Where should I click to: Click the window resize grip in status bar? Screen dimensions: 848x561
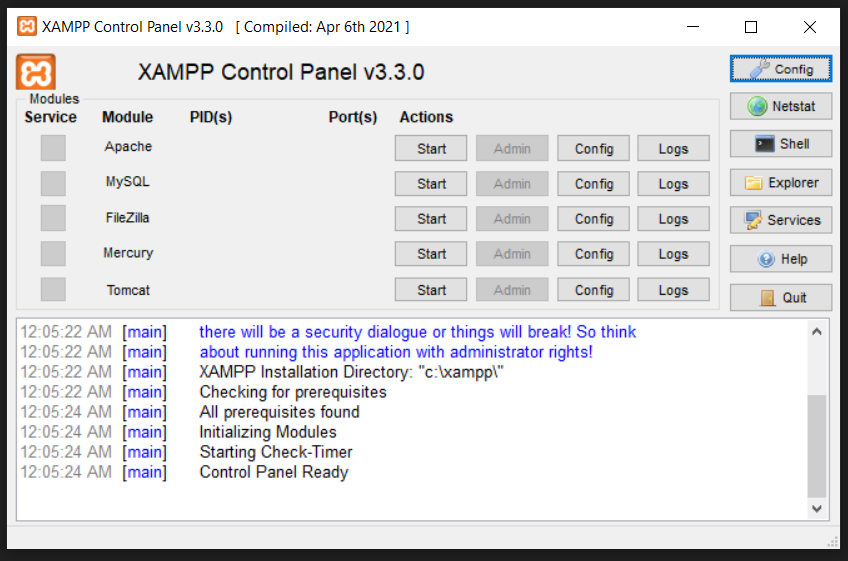point(833,542)
